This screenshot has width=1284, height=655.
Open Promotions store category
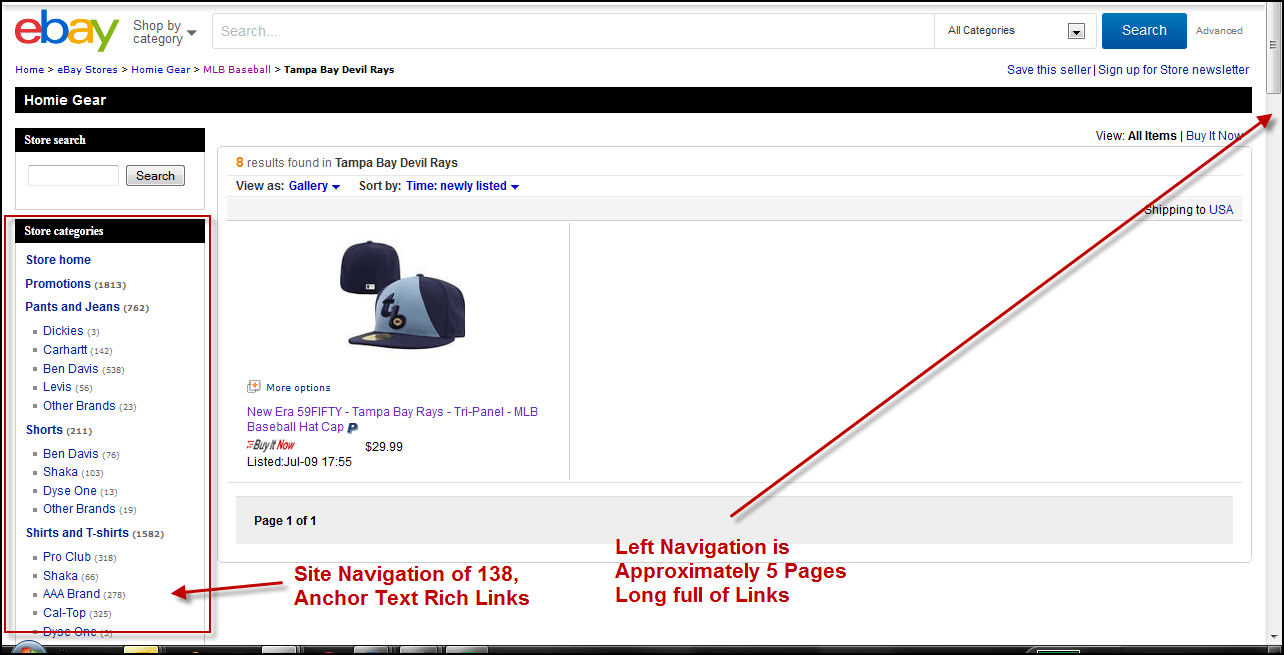(58, 284)
